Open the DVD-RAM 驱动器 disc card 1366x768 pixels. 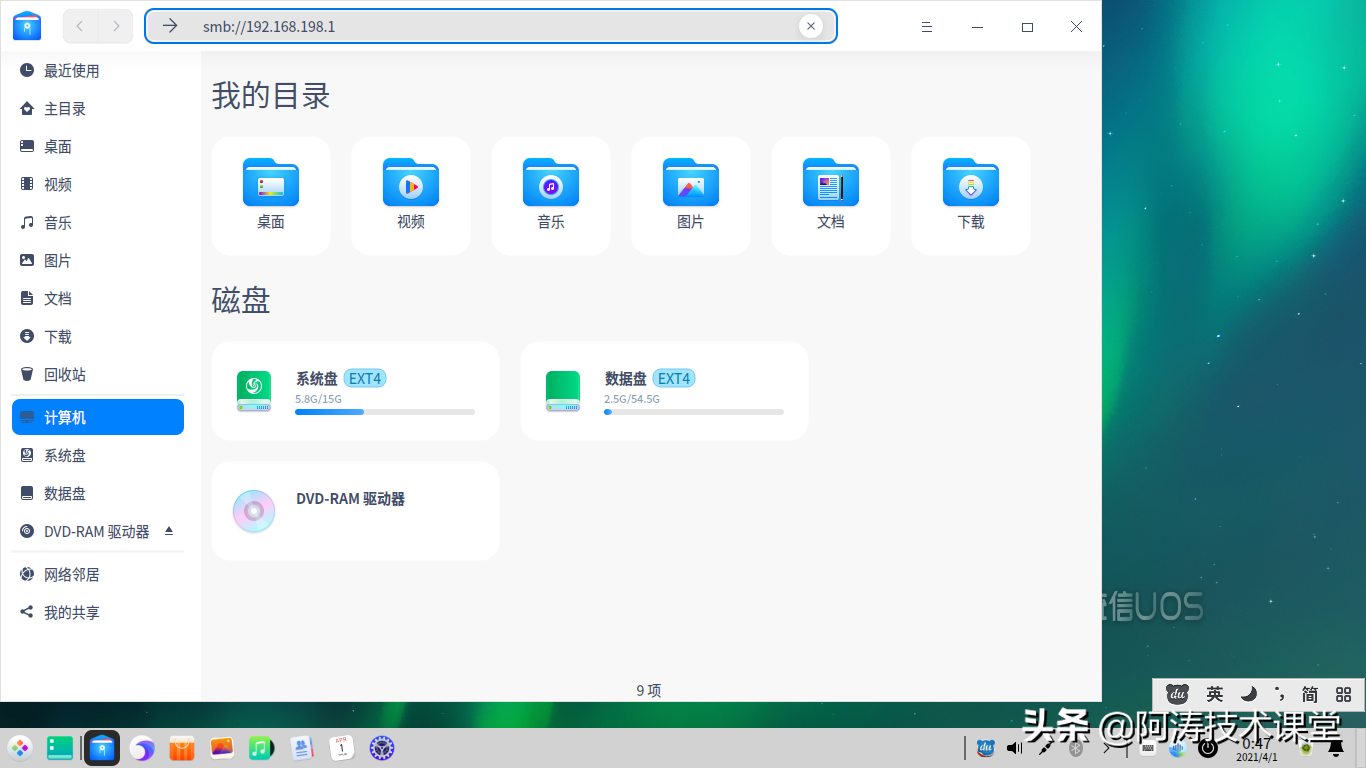(355, 511)
